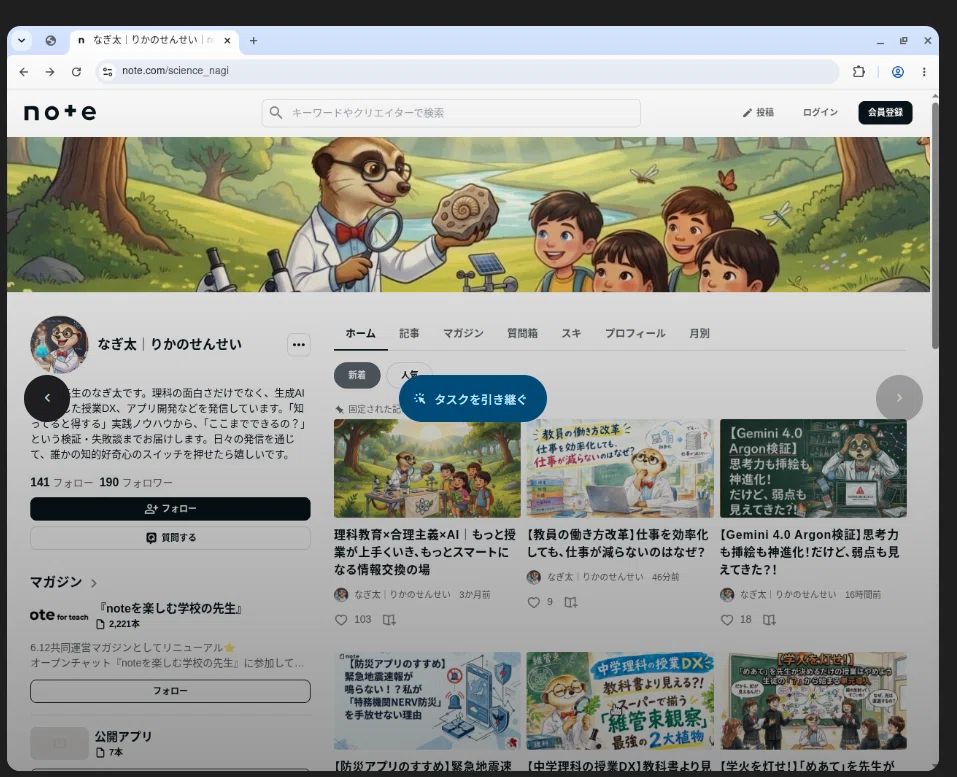
Task: Add Gemini 4.0 Argon article to magazine
Action: [x=769, y=620]
